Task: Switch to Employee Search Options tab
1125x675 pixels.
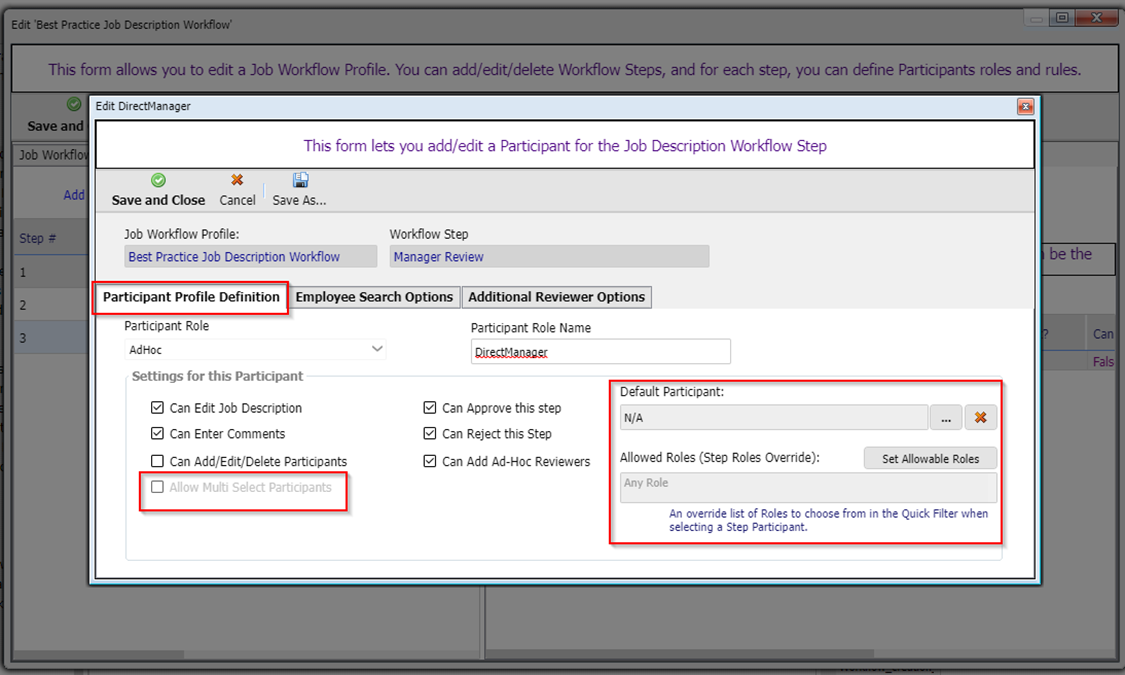Action: click(x=375, y=297)
